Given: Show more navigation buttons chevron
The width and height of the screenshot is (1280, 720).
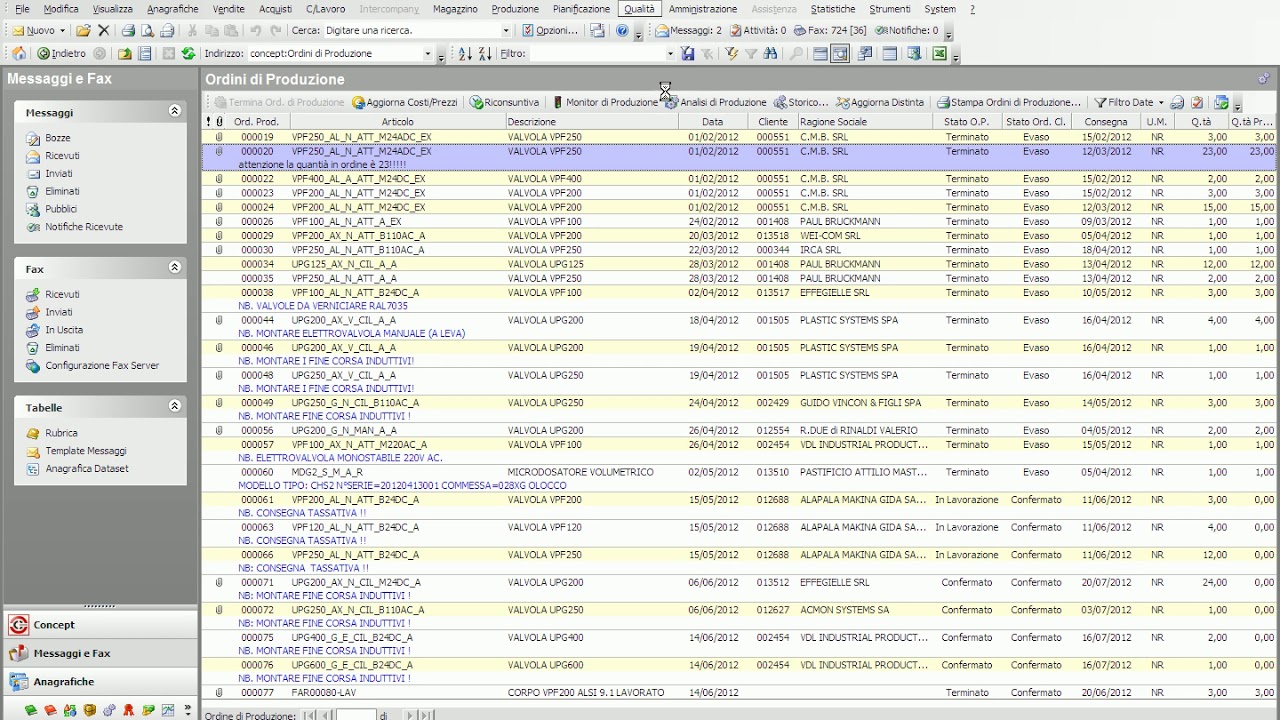Looking at the screenshot, I should [x=188, y=709].
